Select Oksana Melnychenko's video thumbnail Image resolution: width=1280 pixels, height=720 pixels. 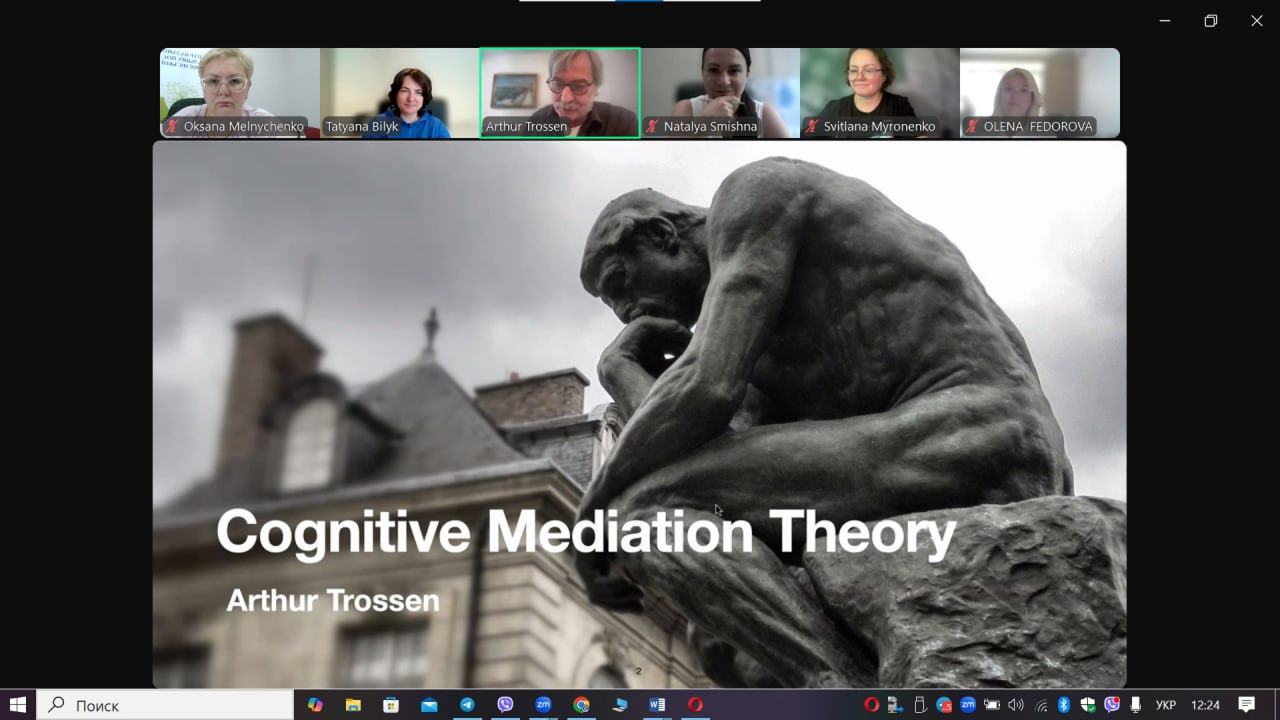coord(240,93)
